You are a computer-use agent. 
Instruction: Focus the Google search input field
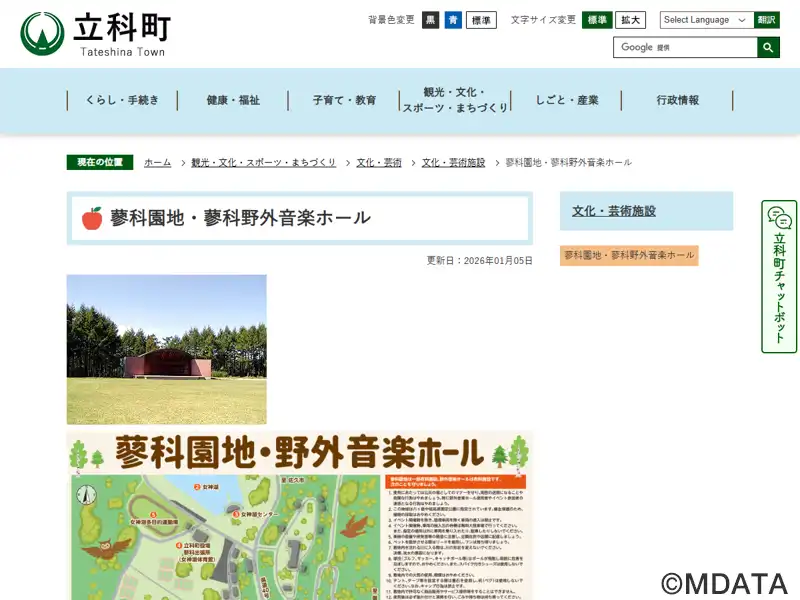coord(685,47)
